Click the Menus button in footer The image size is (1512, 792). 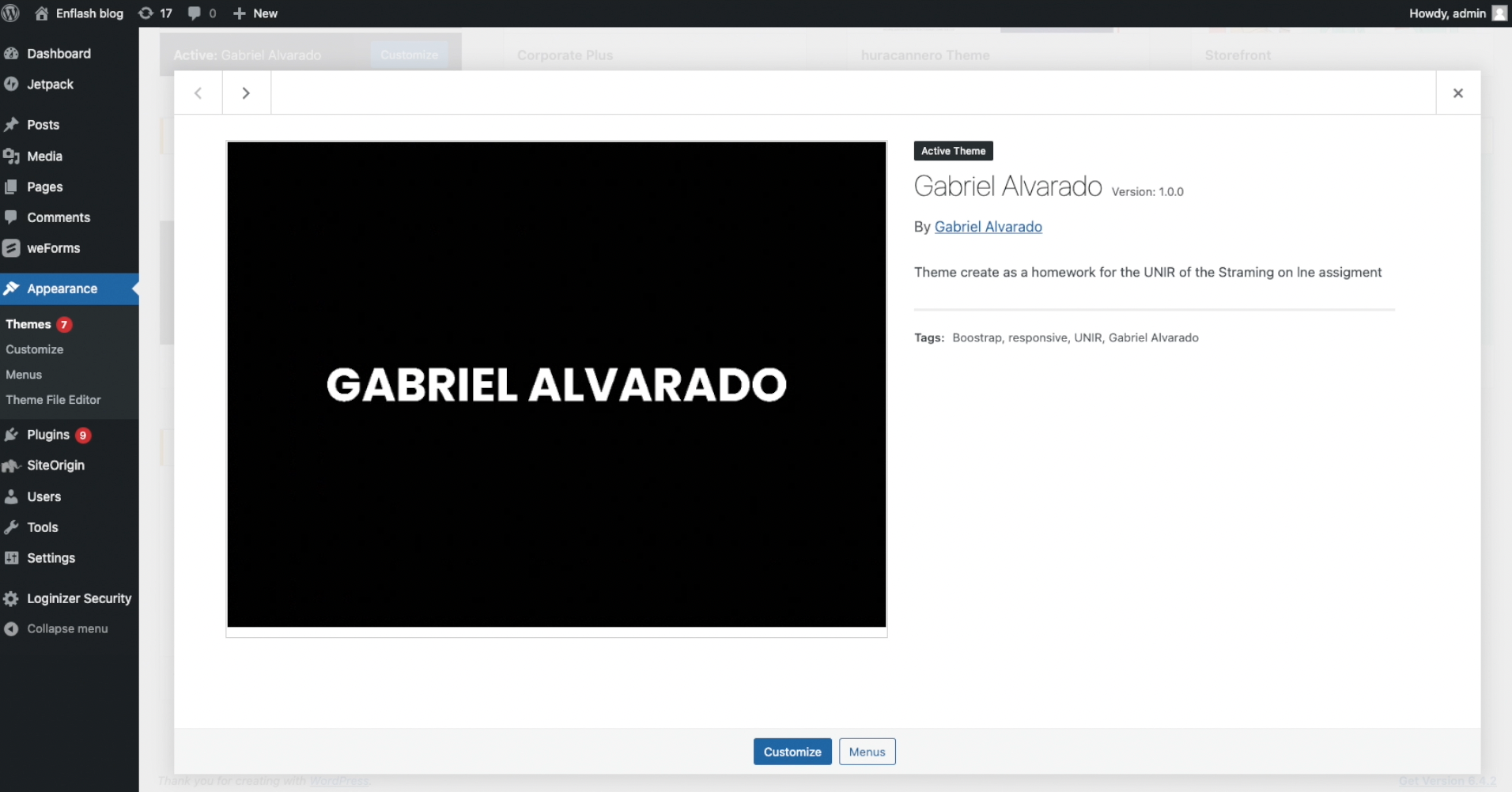[867, 752]
